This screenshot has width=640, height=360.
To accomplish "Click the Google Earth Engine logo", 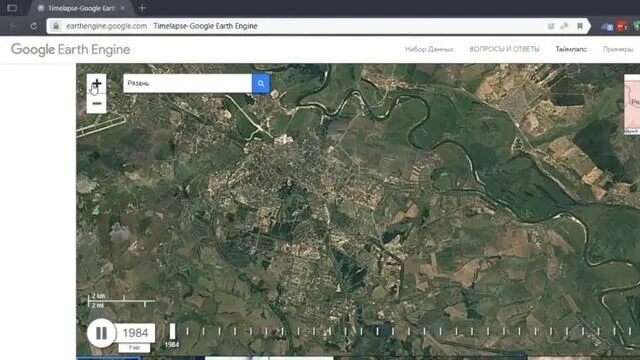I will point(71,49).
